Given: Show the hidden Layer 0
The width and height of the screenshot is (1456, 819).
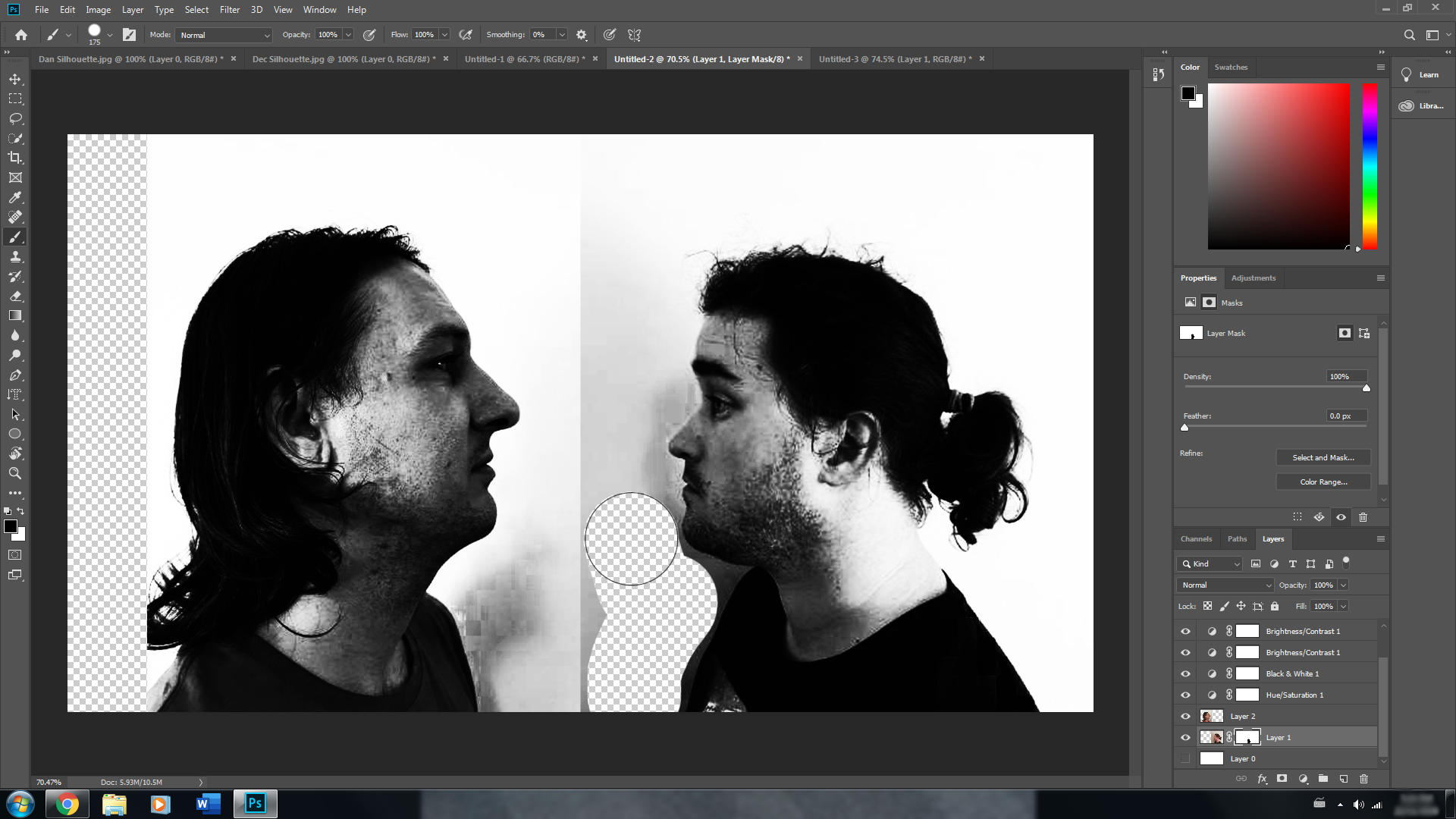Looking at the screenshot, I should pyautogui.click(x=1185, y=758).
